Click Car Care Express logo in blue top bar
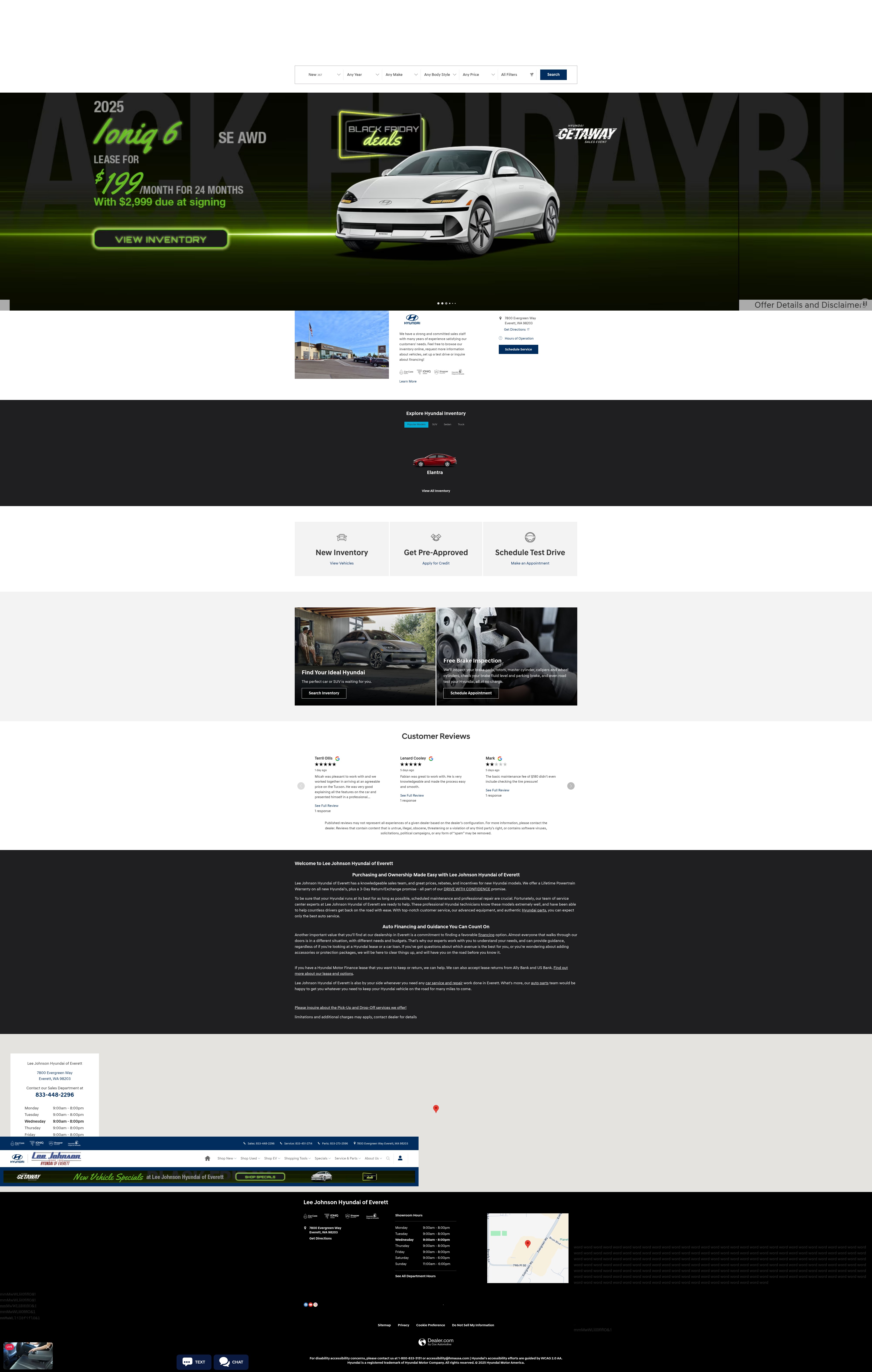The height and width of the screenshot is (1372, 872). coord(18,1144)
